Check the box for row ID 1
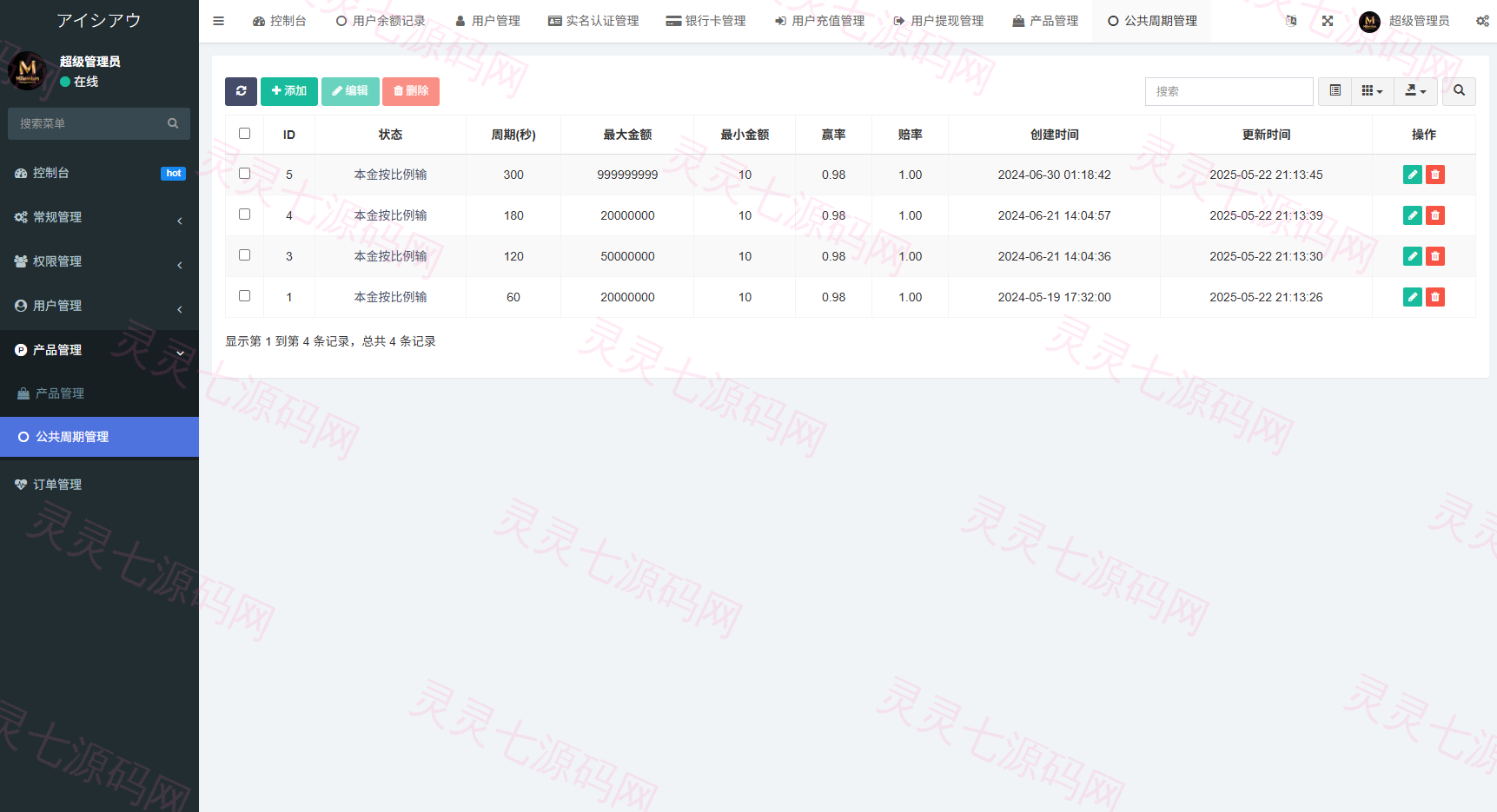This screenshot has width=1497, height=812. (244, 296)
